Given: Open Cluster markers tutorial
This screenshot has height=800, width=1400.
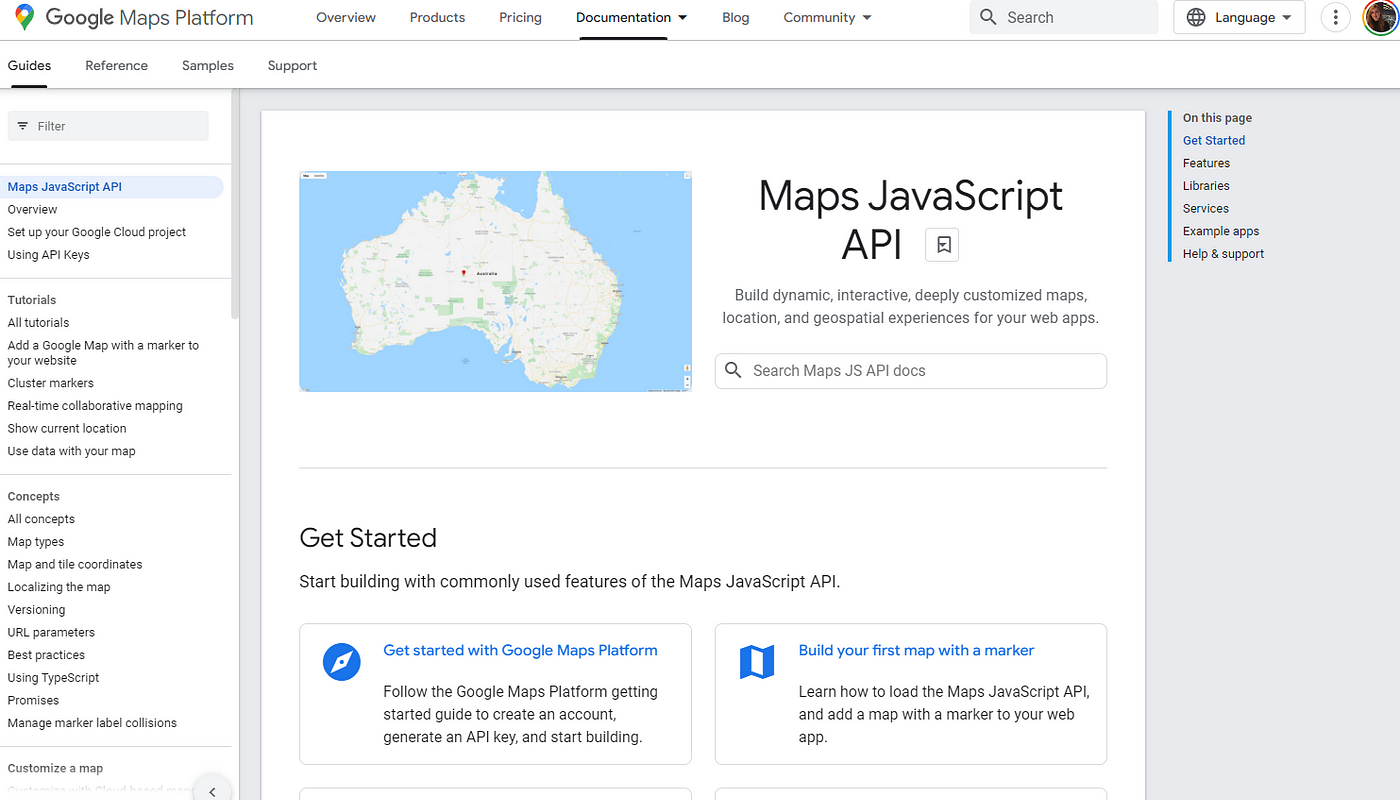Looking at the screenshot, I should (50, 383).
